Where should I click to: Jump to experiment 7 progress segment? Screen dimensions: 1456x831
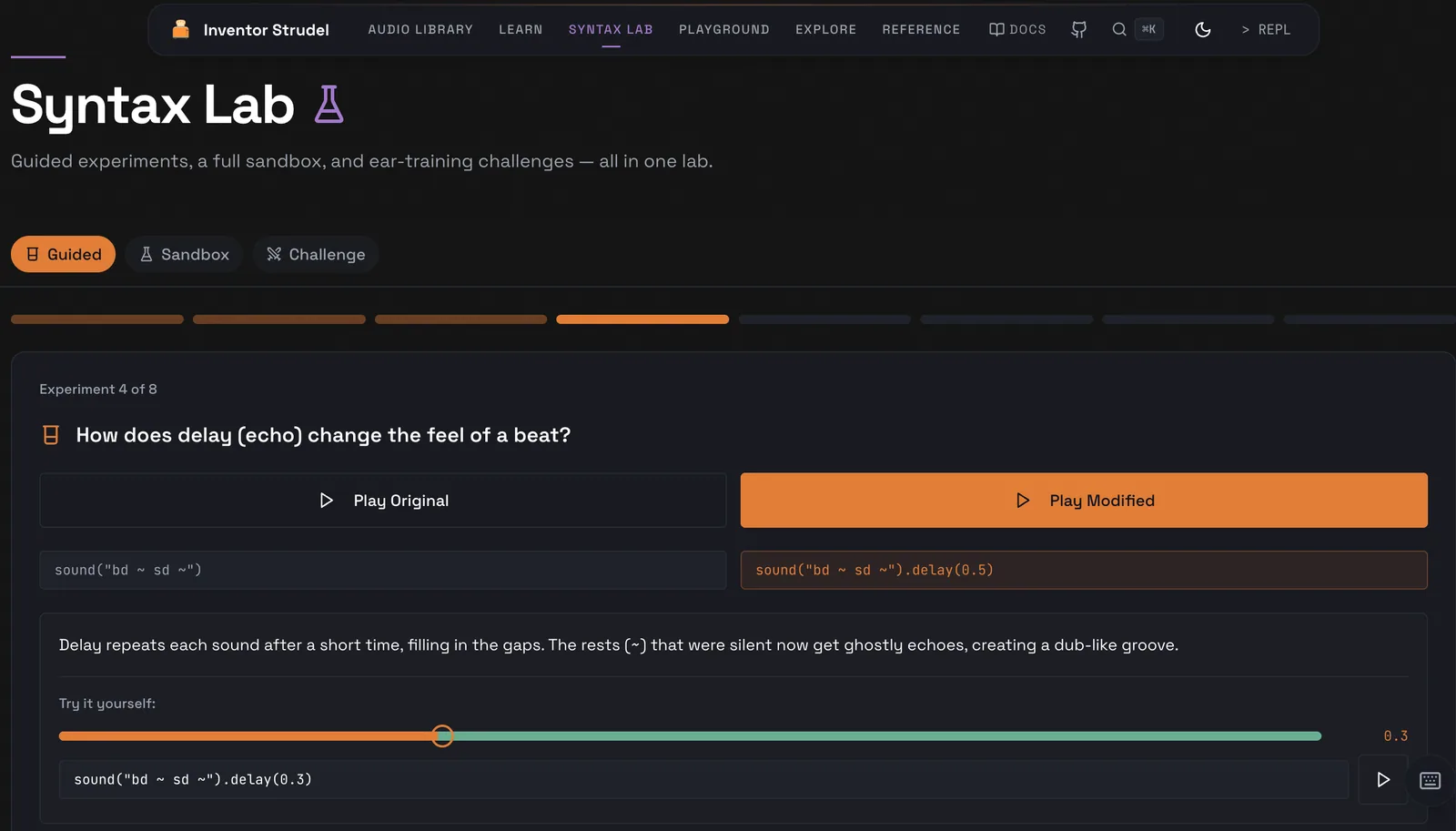click(1188, 319)
